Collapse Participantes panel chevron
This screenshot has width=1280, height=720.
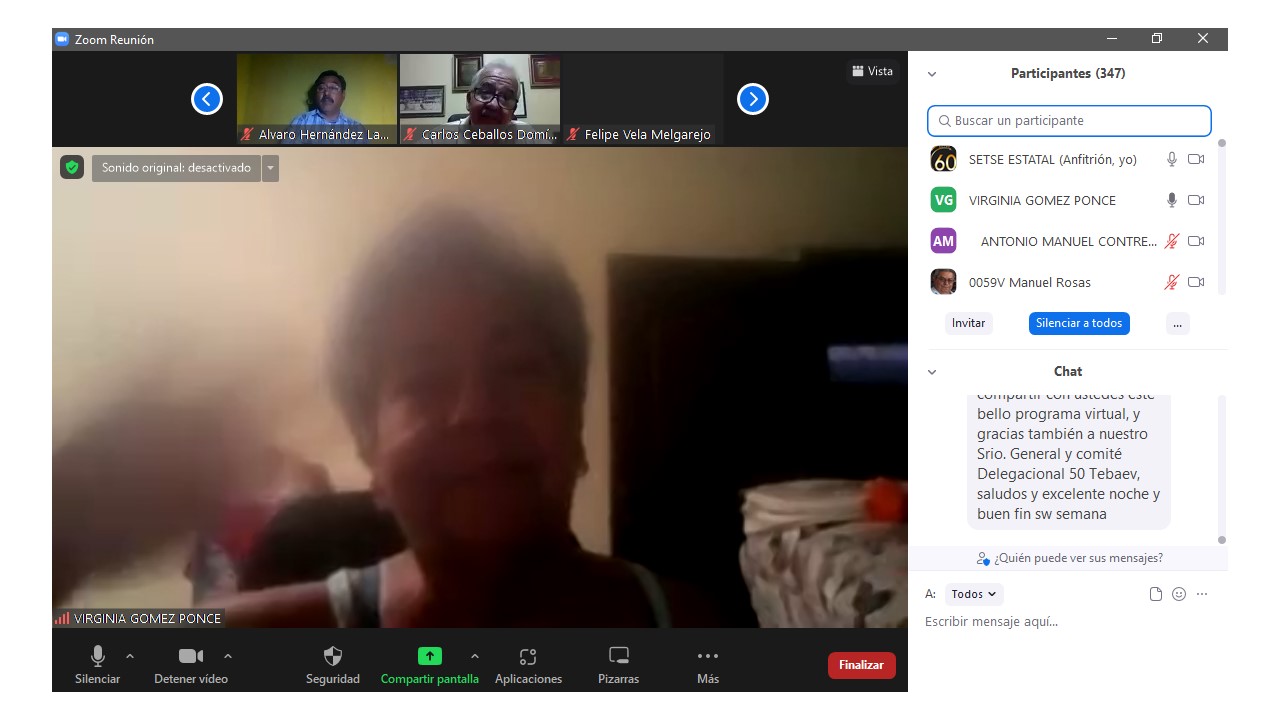(x=932, y=74)
